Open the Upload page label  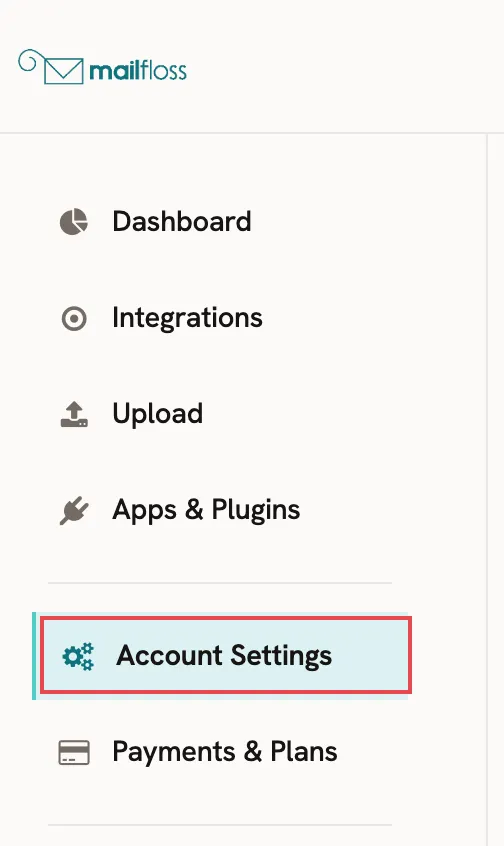click(158, 414)
